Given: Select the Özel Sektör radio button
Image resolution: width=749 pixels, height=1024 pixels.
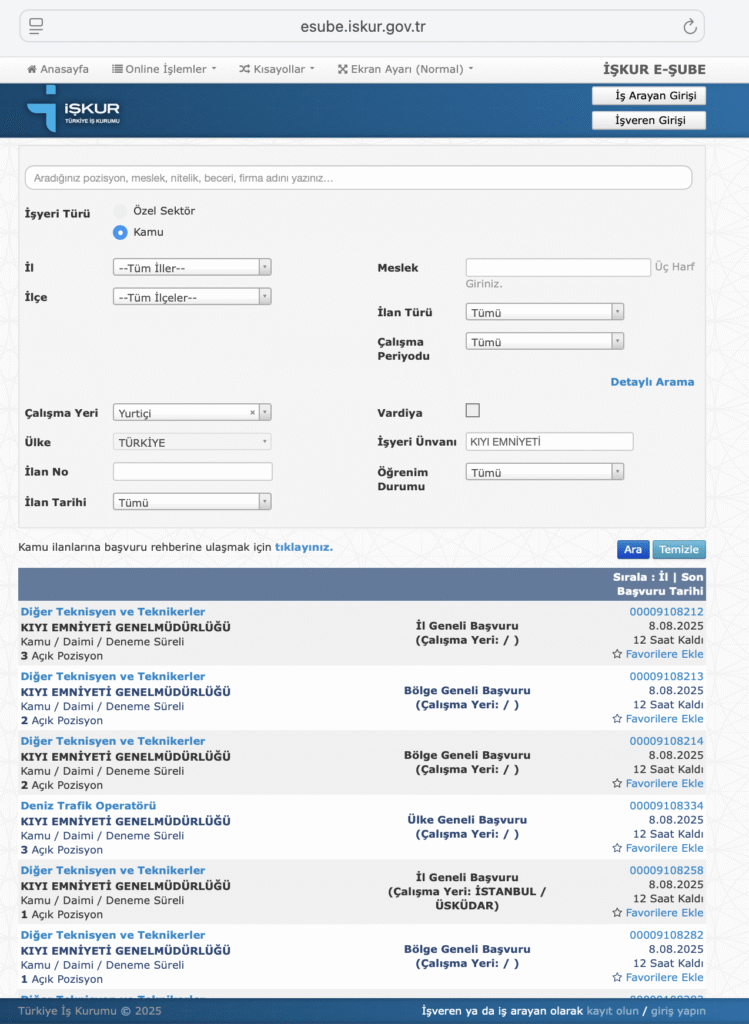Looking at the screenshot, I should [120, 211].
